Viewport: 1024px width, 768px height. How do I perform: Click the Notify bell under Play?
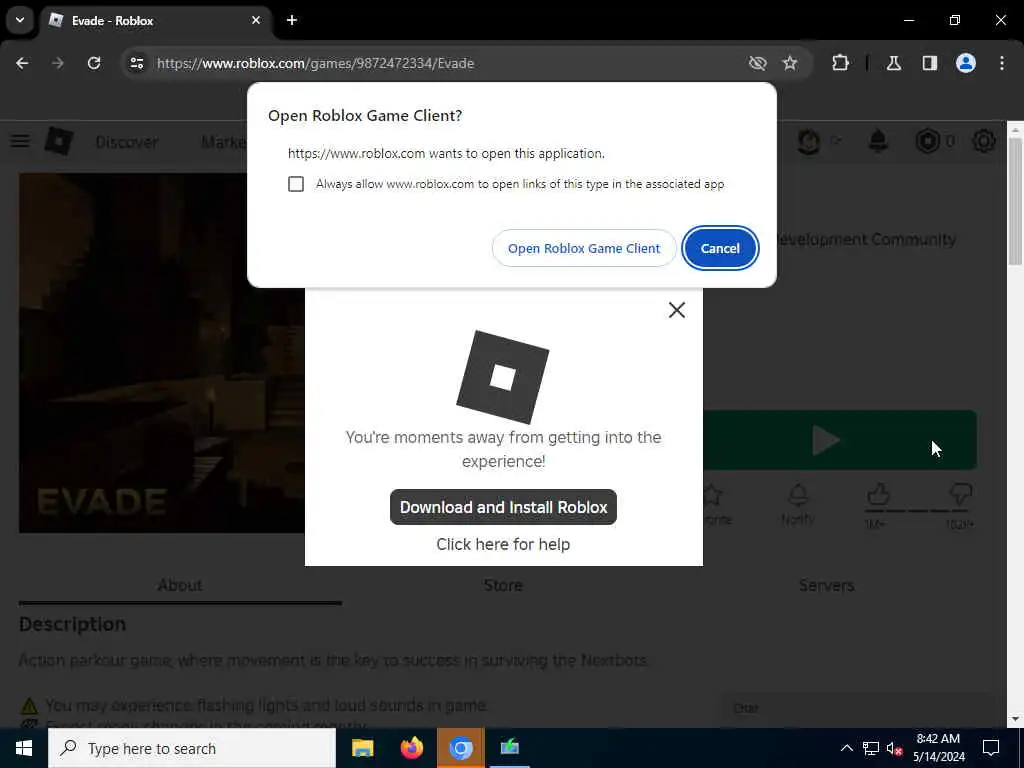coord(797,495)
